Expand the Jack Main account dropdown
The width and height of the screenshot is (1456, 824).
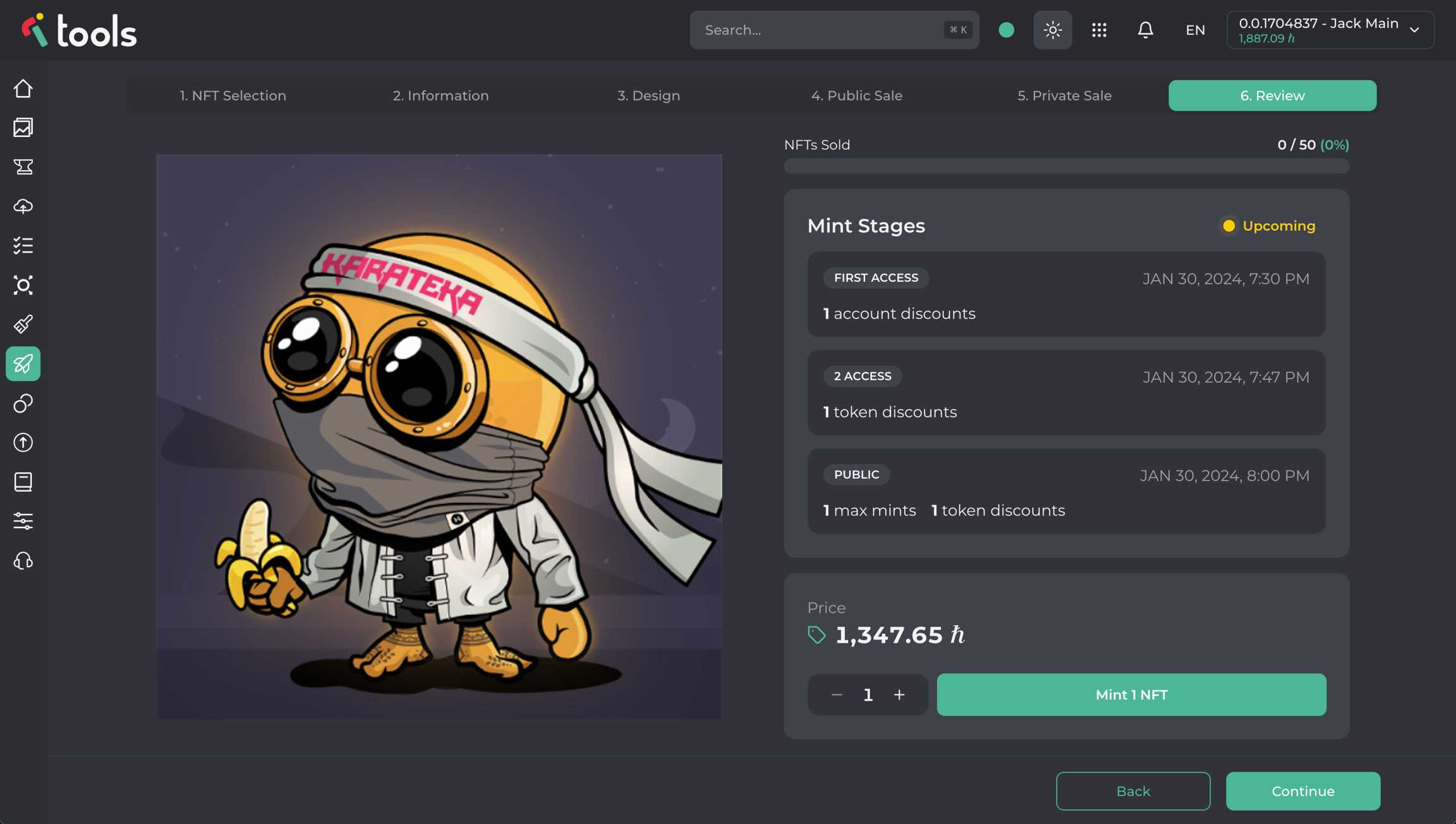(x=1330, y=30)
